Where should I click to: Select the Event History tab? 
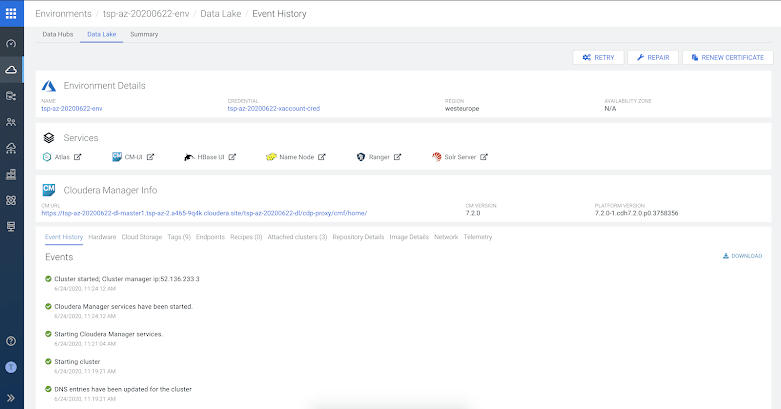click(x=64, y=237)
